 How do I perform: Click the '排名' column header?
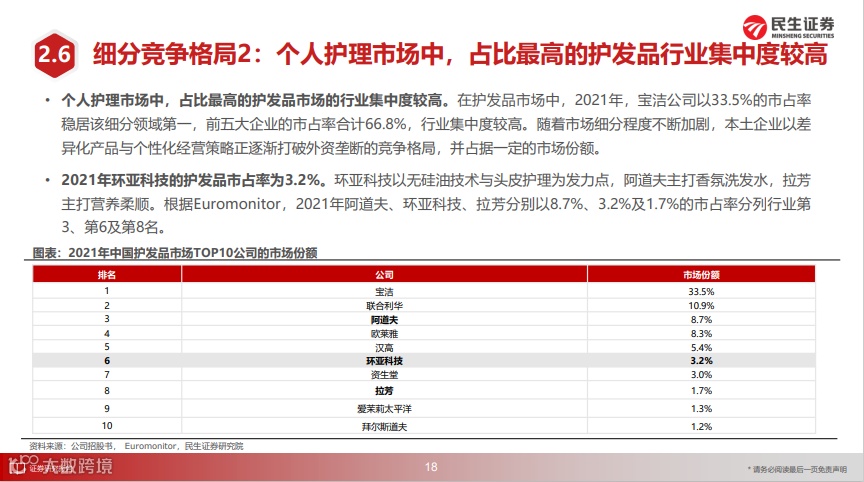(x=107, y=274)
